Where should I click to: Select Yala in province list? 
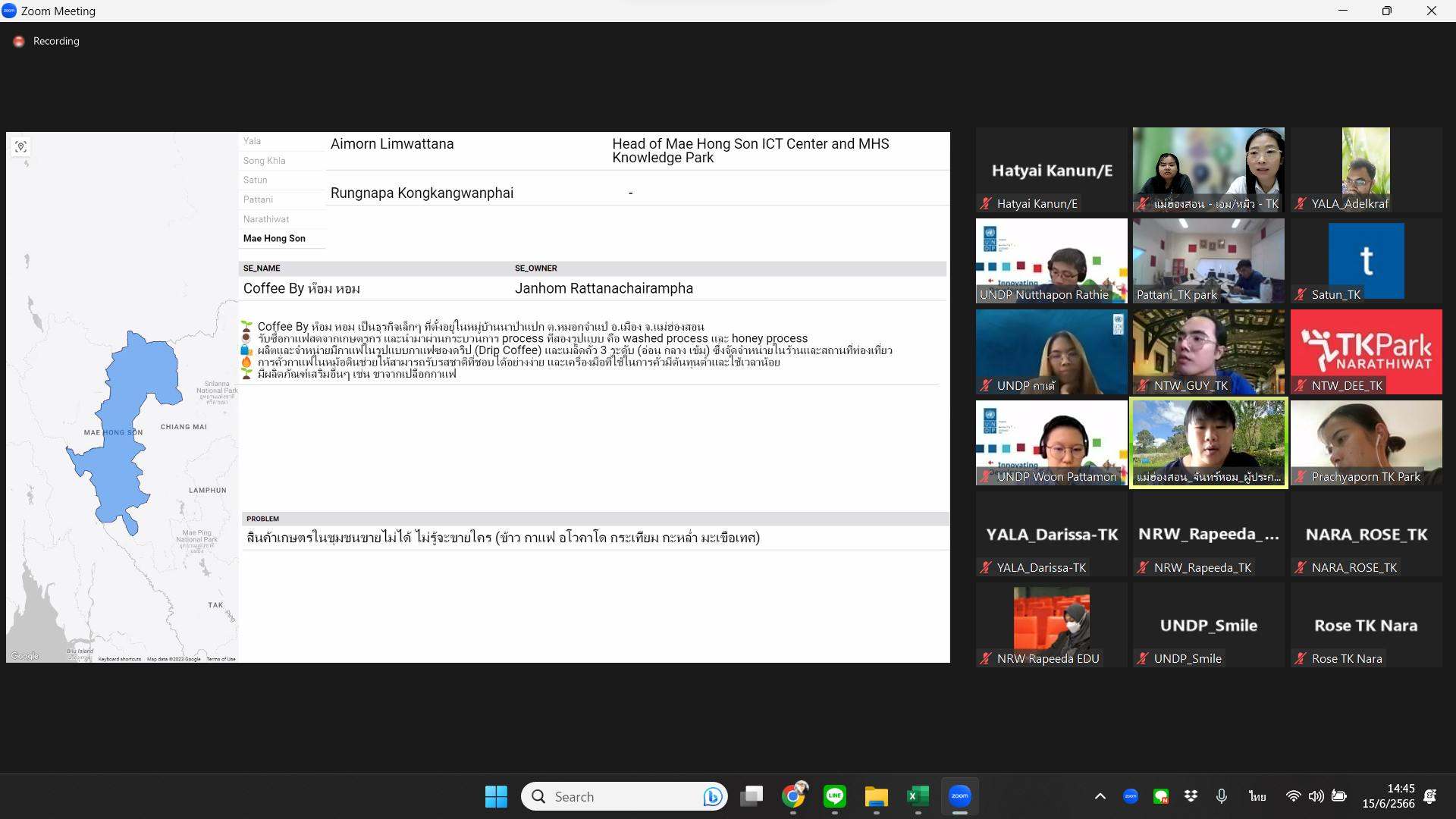253,141
